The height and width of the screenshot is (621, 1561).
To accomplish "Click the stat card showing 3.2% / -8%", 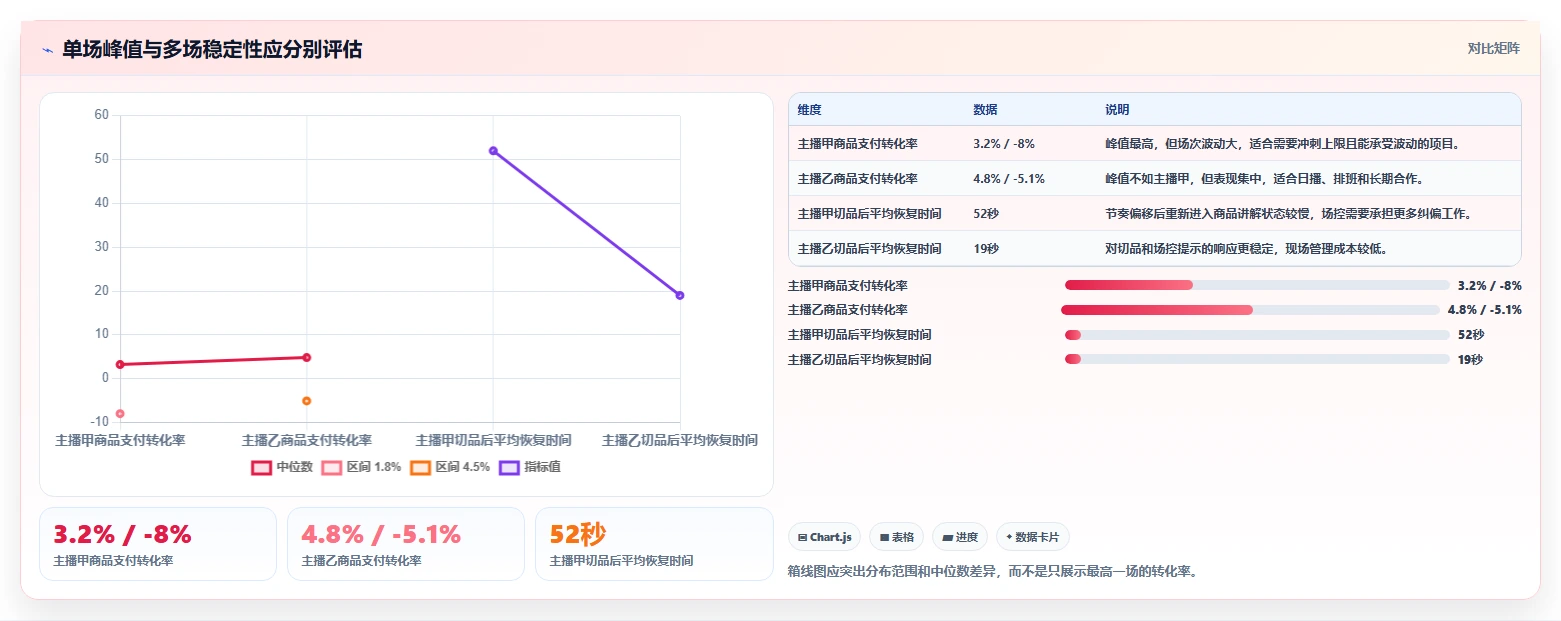I will (x=158, y=544).
